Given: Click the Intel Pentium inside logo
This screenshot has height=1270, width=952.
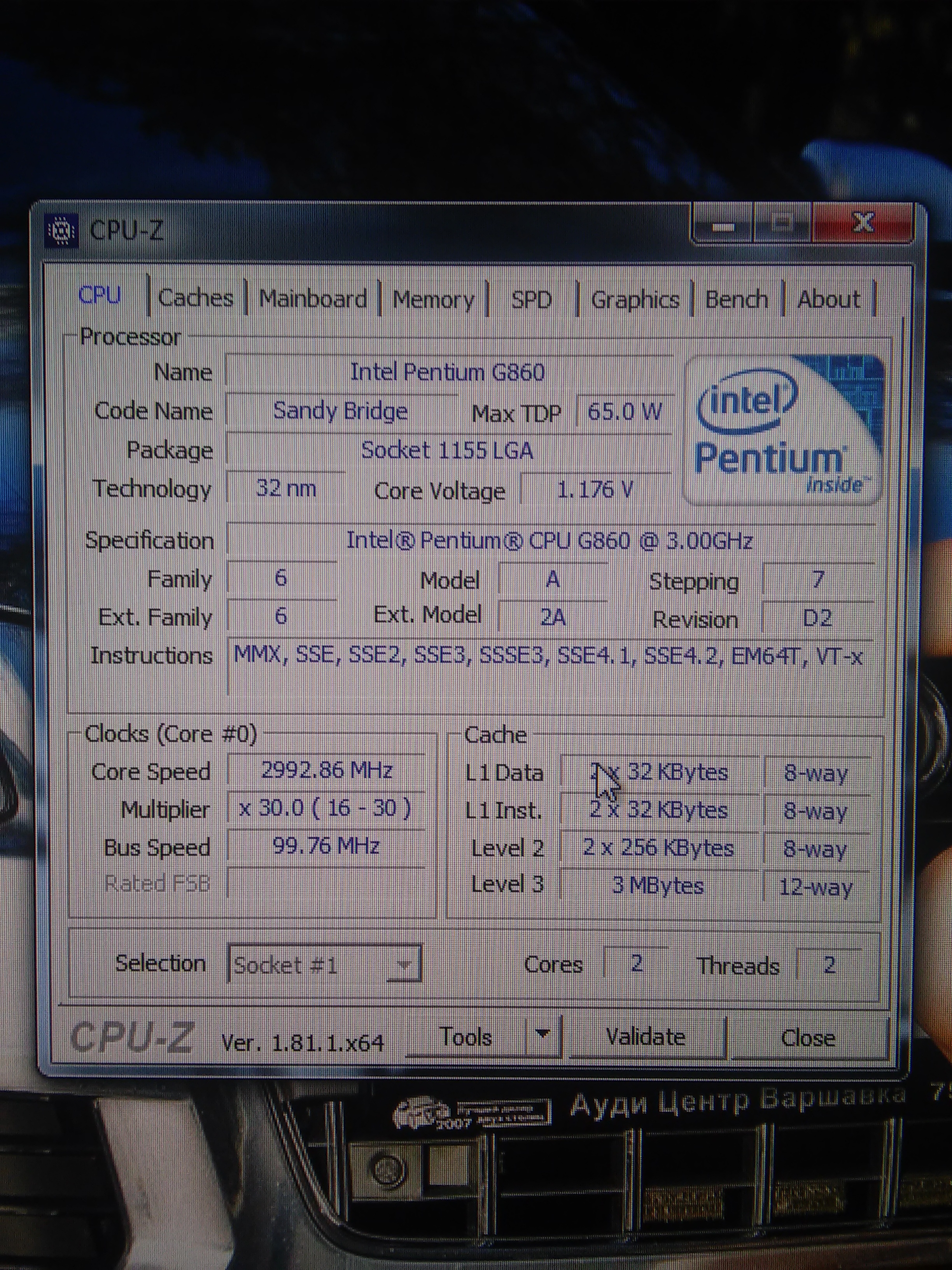Looking at the screenshot, I should (784, 430).
